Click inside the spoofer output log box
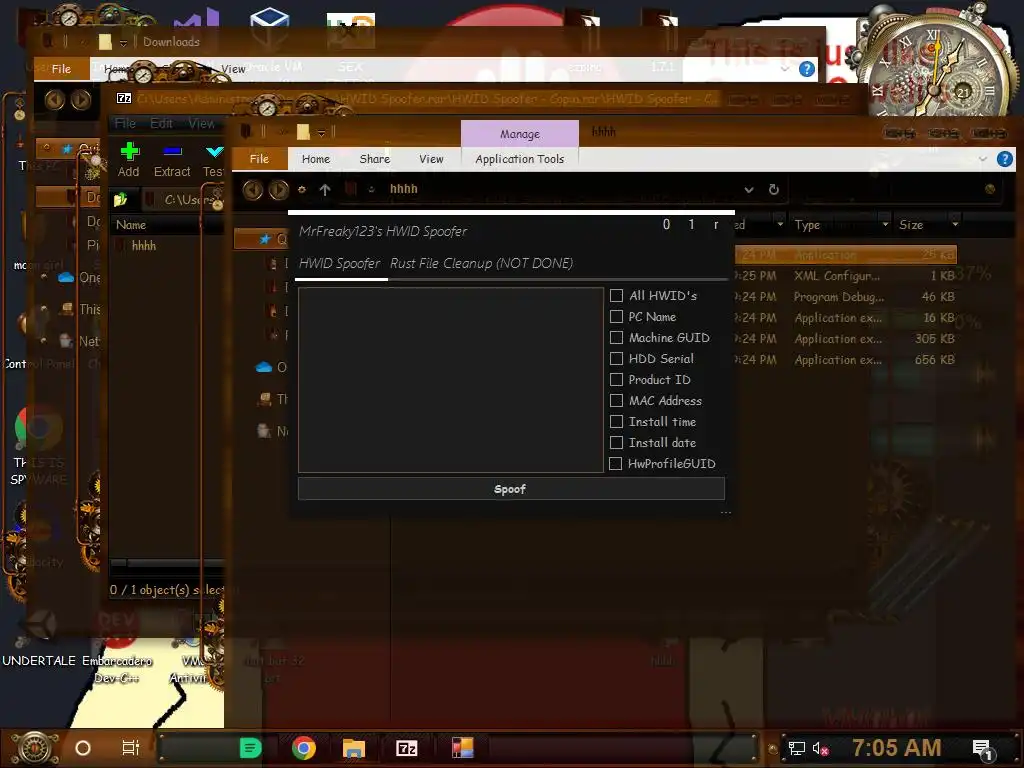The width and height of the screenshot is (1024, 768). coord(451,379)
